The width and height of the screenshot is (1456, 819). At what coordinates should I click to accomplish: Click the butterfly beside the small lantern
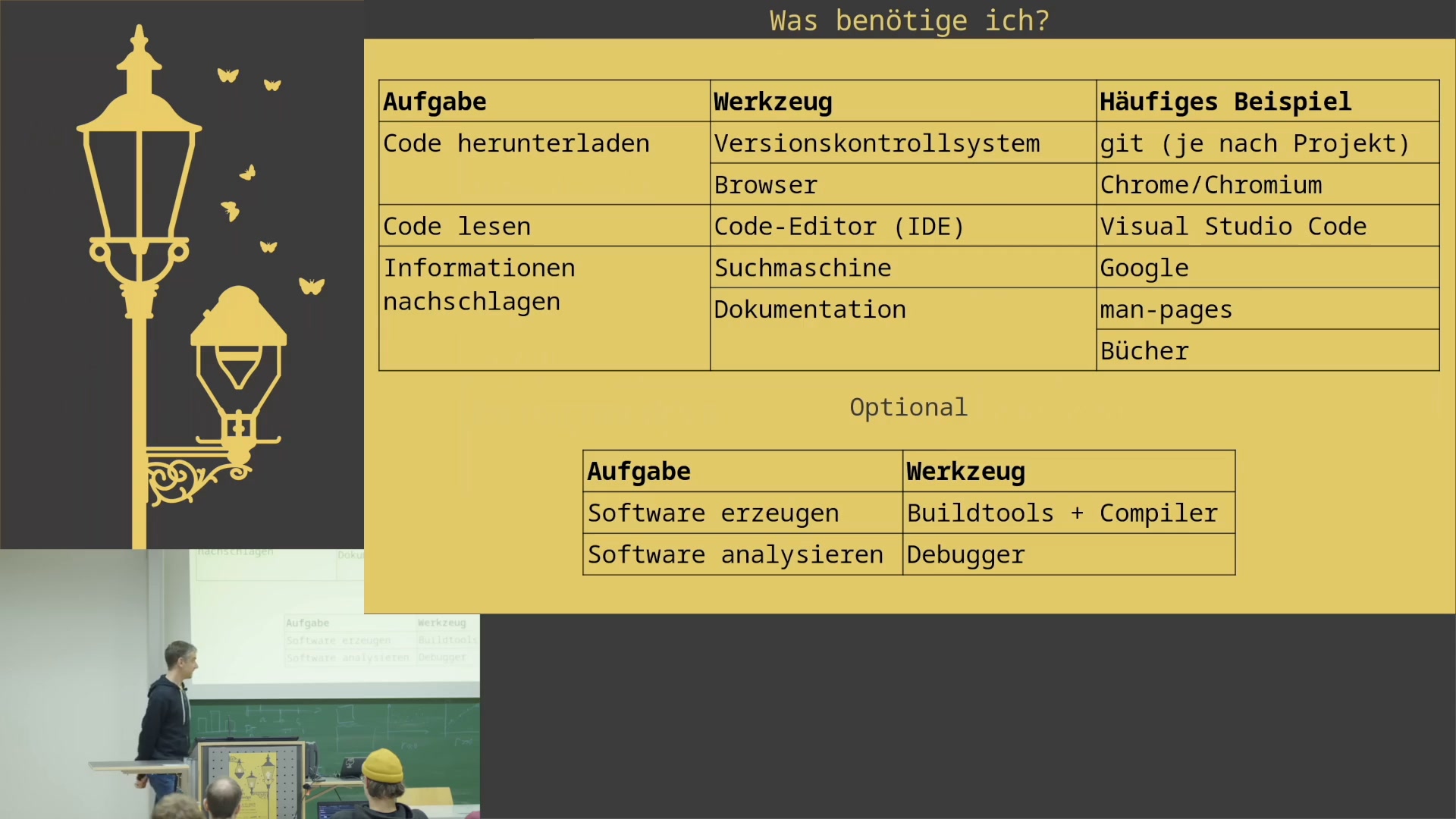point(311,286)
